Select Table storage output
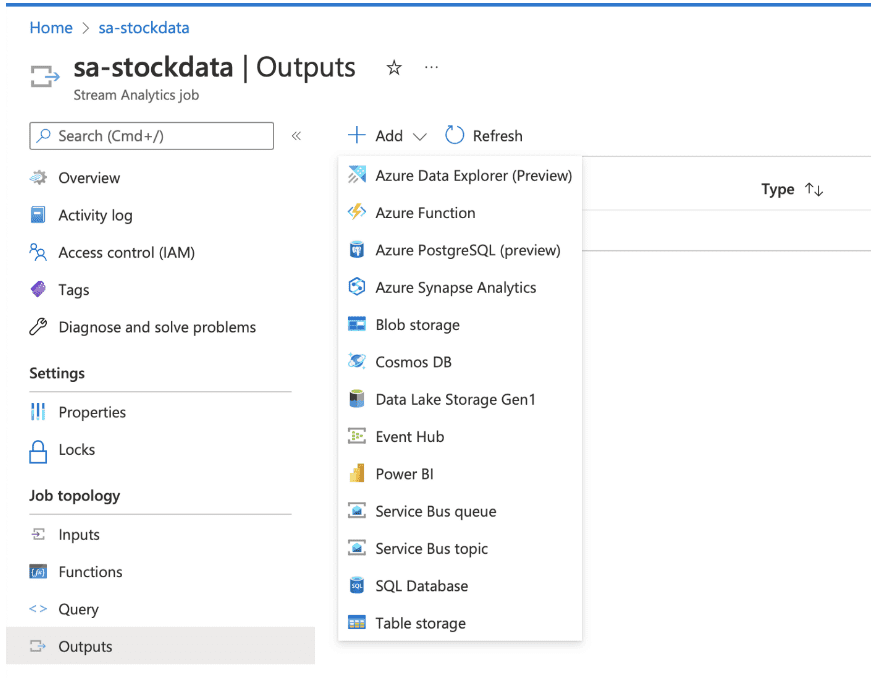Screen dimensions: 886x679 click(x=460, y=623)
